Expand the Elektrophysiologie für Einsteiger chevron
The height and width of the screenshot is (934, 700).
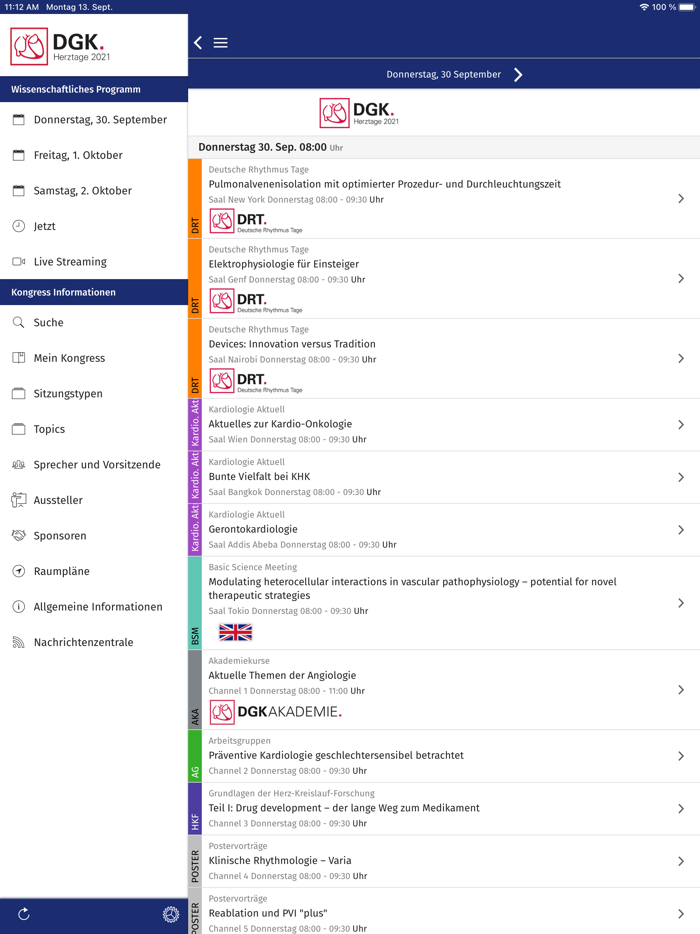(x=681, y=279)
